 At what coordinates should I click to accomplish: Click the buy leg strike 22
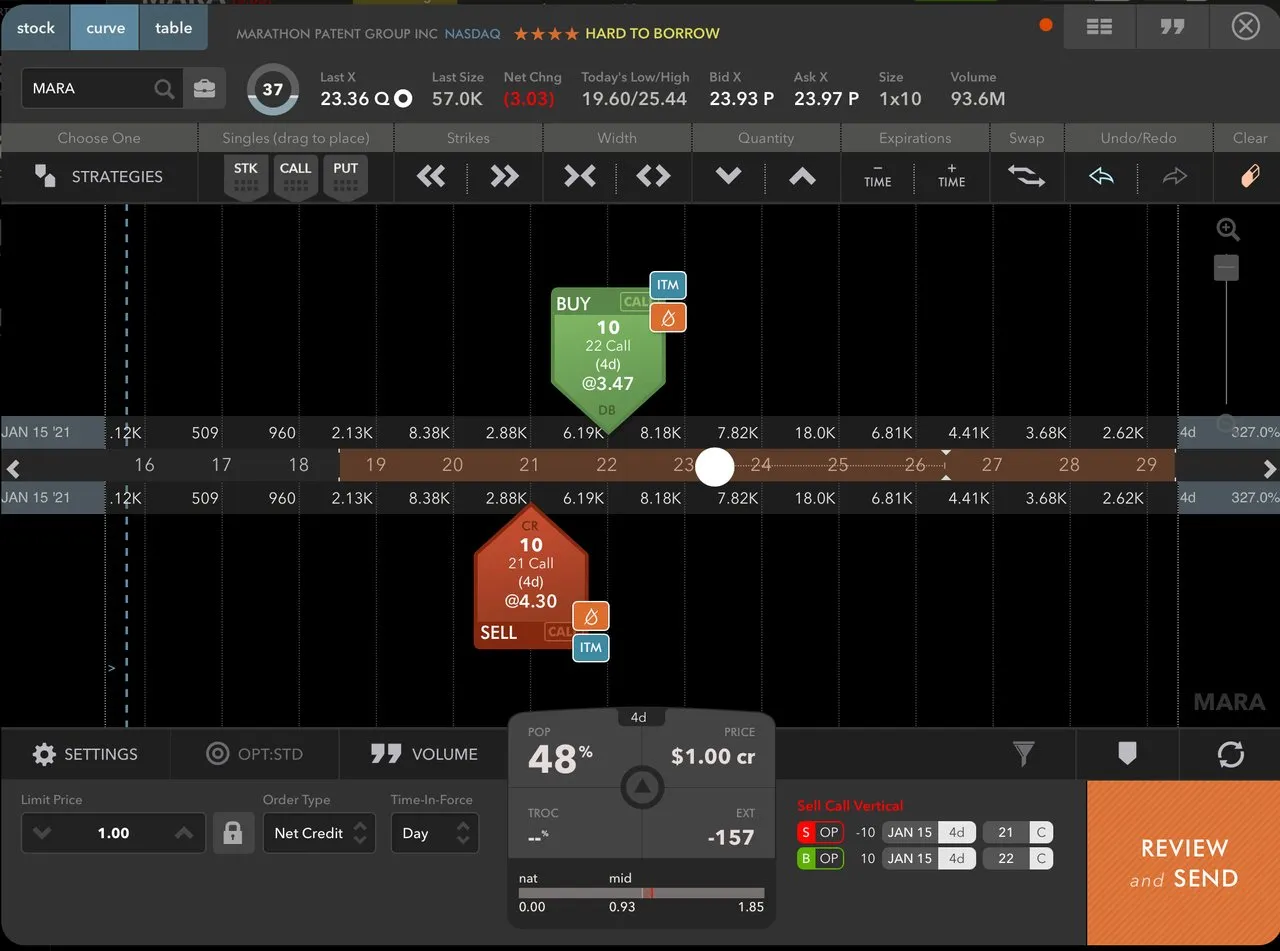coord(1006,858)
